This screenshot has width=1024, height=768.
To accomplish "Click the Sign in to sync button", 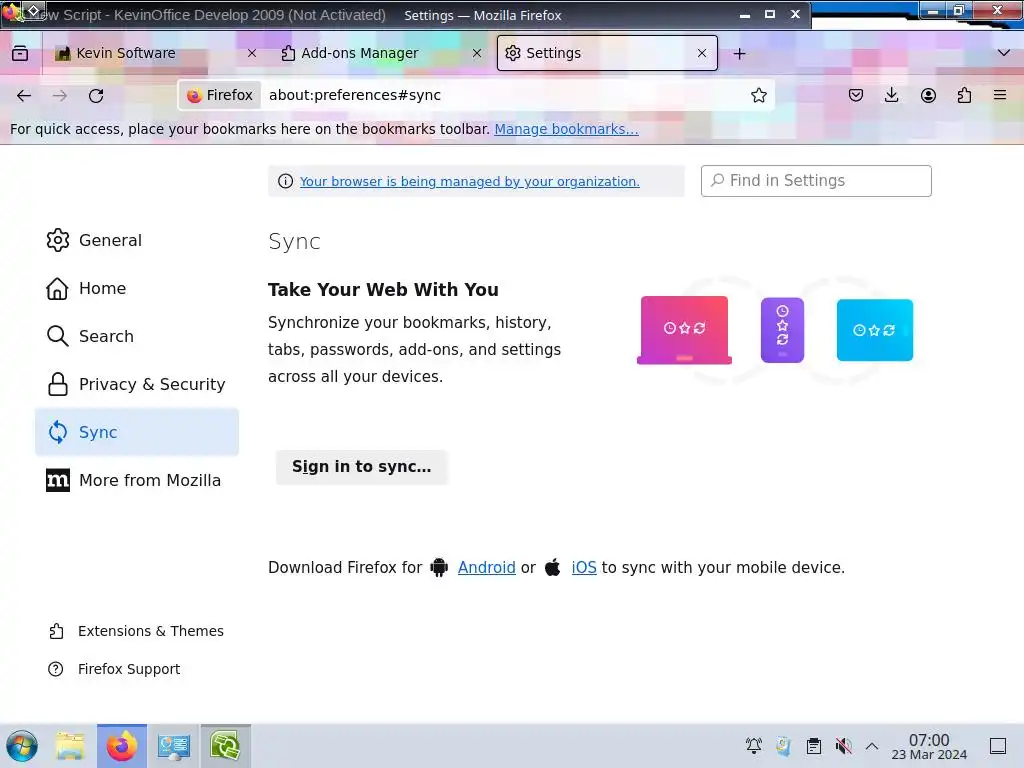I will [361, 467].
